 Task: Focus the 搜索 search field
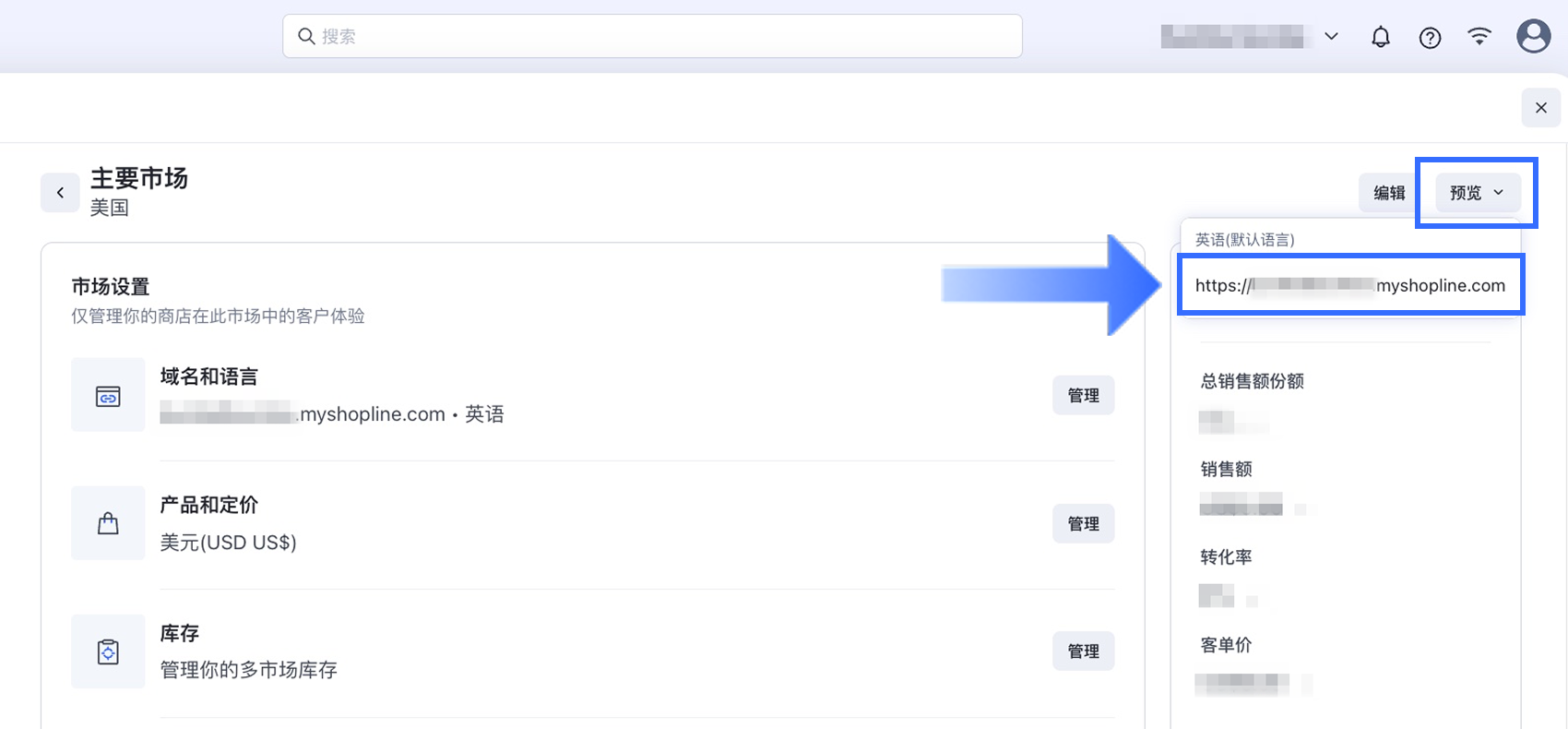[652, 36]
